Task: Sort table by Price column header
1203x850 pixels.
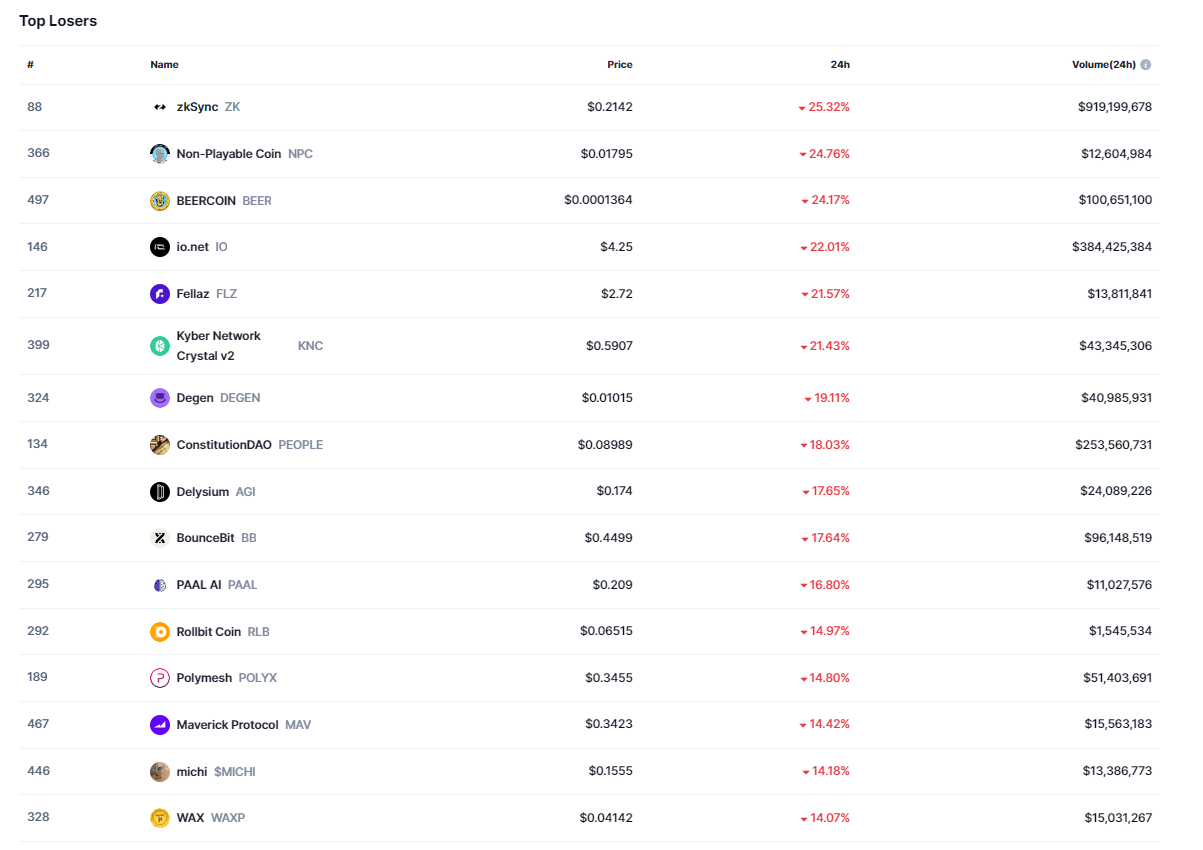Action: [x=619, y=65]
